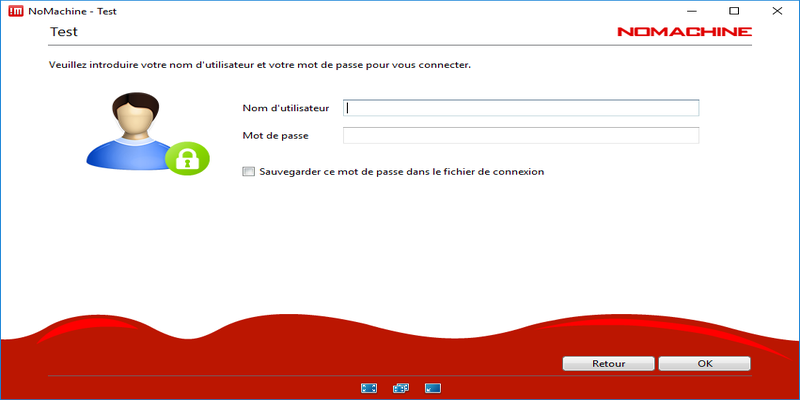Focus the Nom d'utilisateur input field
The image size is (800, 400).
pyautogui.click(x=521, y=108)
